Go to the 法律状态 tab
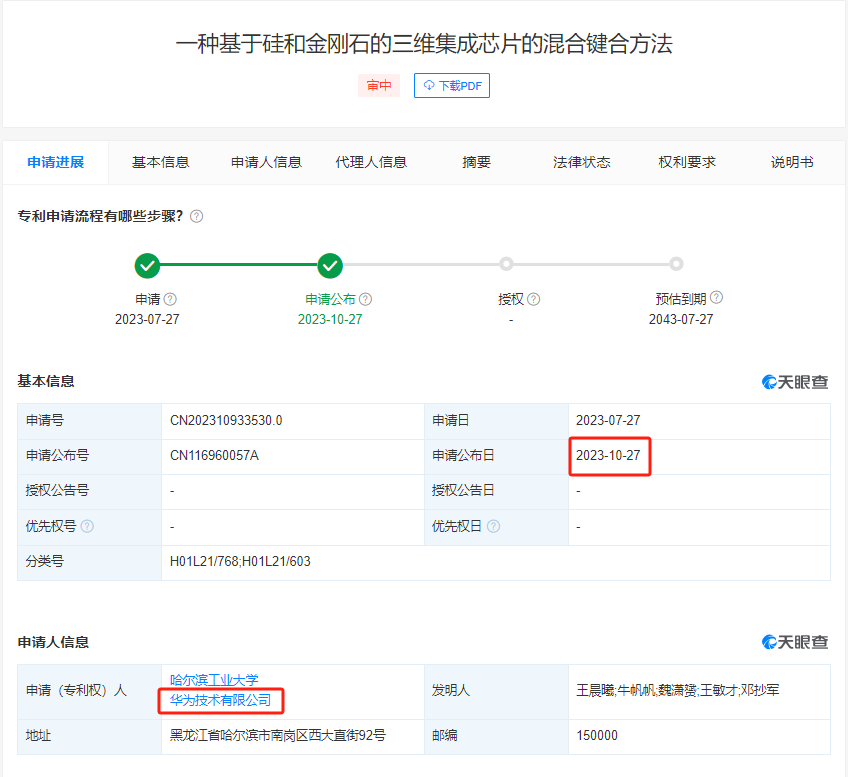This screenshot has width=848, height=777. [x=582, y=162]
